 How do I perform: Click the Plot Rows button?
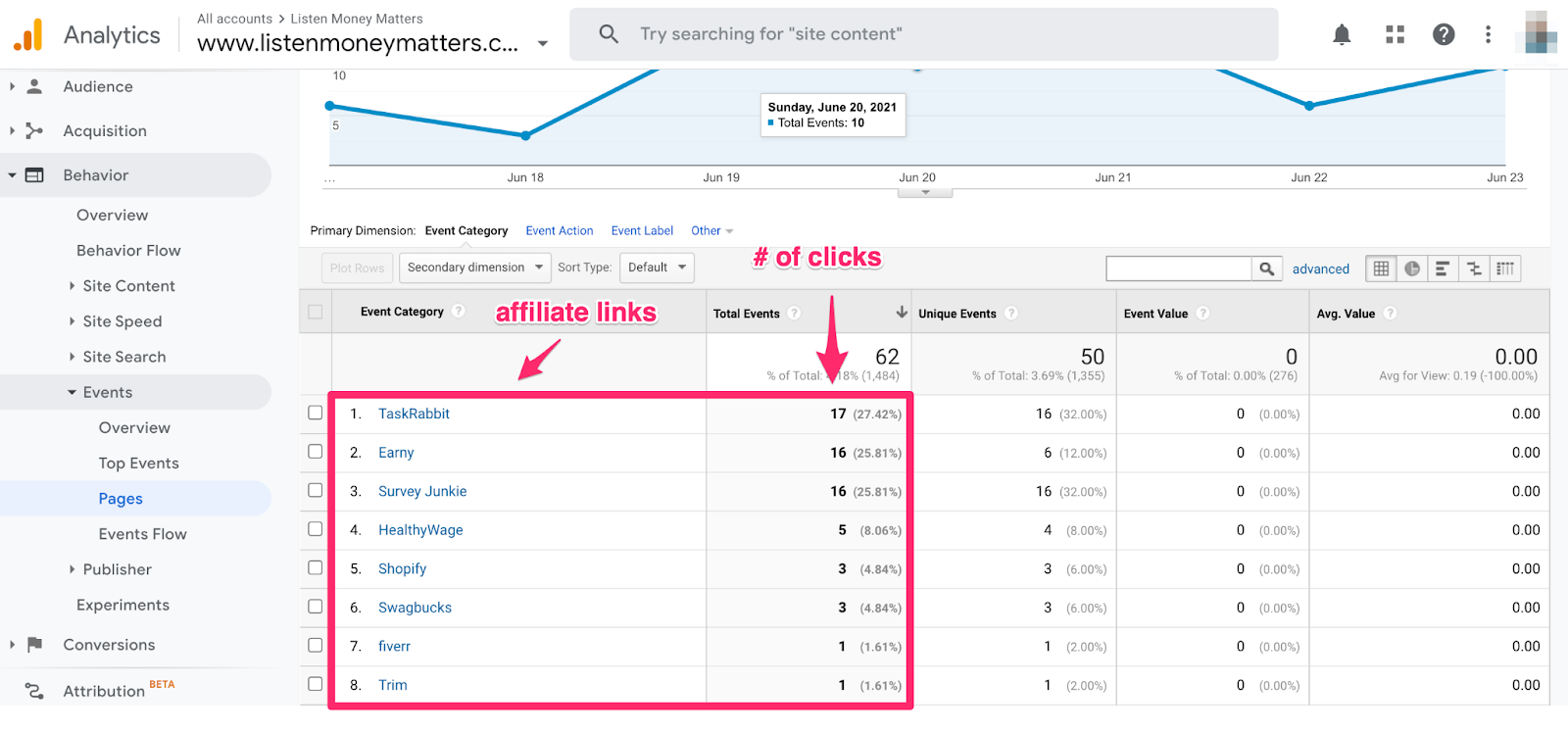tap(357, 268)
